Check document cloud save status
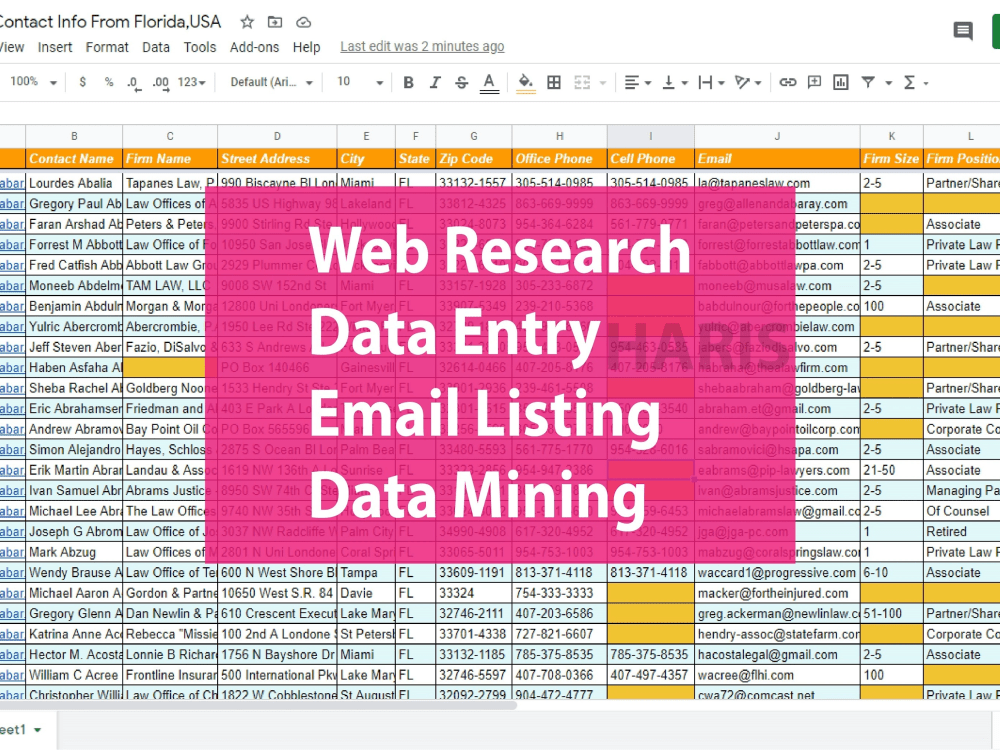This screenshot has height=750, width=1000. [303, 21]
